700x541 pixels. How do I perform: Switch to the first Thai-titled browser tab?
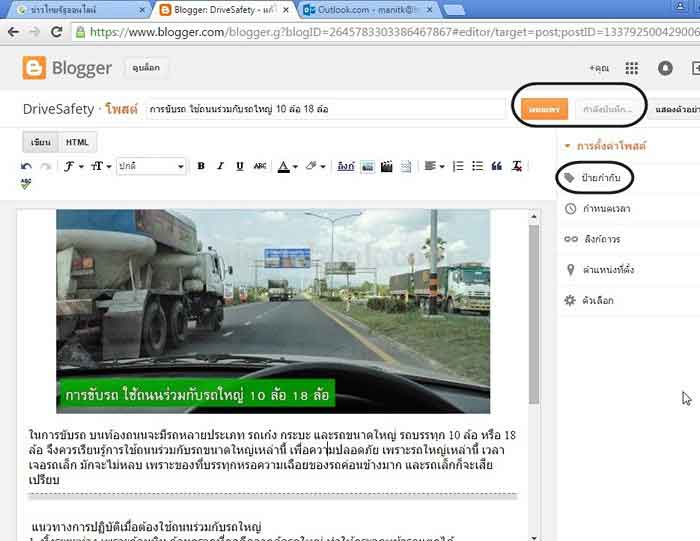click(x=78, y=10)
